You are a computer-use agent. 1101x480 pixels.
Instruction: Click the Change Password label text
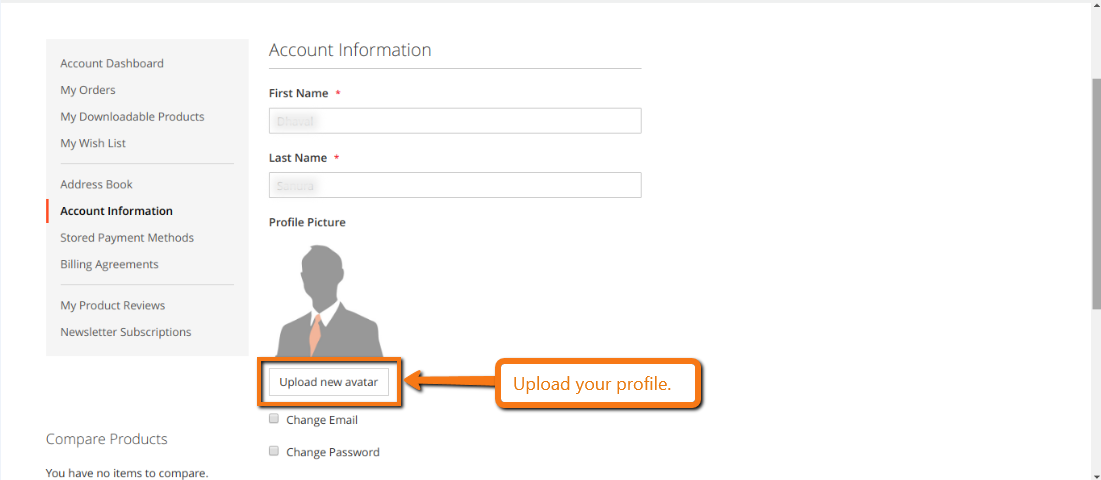click(x=333, y=452)
